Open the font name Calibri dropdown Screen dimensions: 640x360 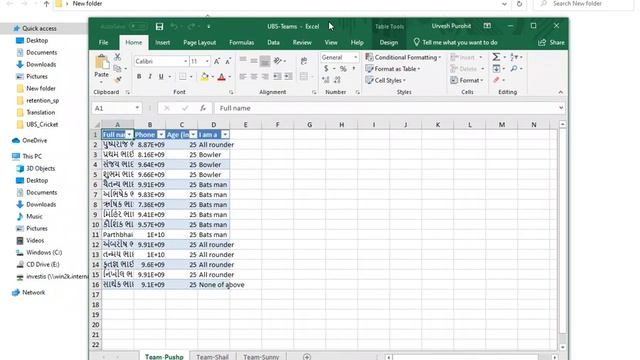click(186, 61)
